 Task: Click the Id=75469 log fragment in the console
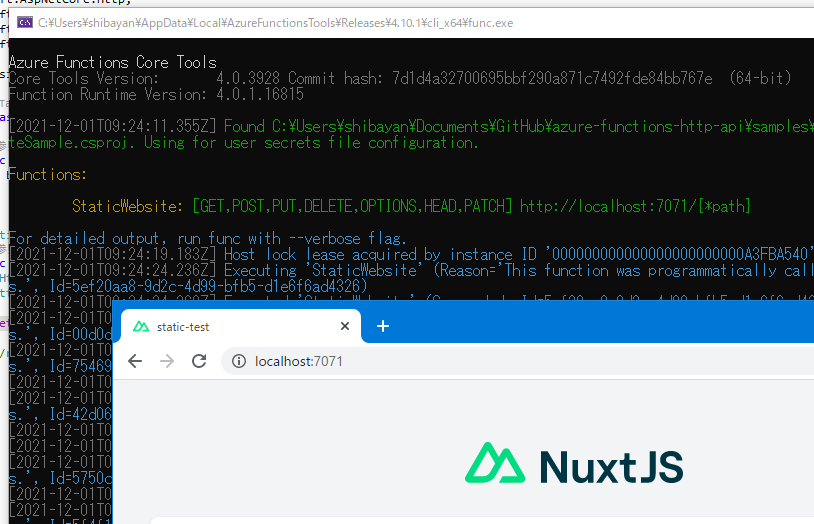click(80, 366)
